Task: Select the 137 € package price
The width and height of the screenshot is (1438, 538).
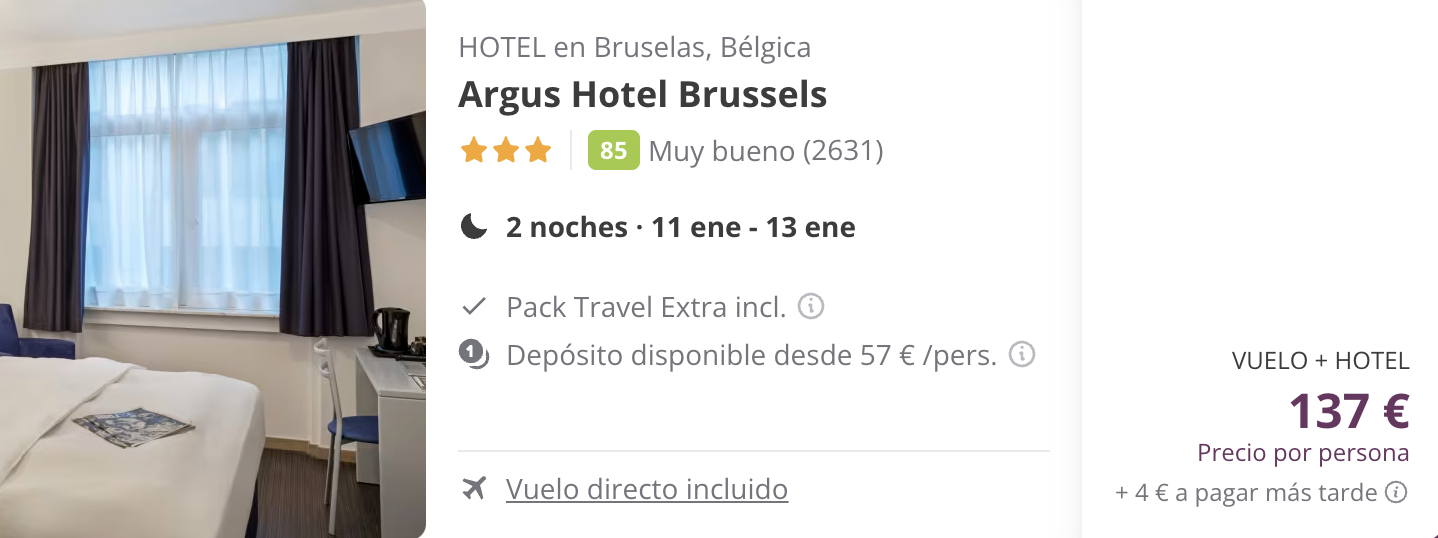Action: [x=1349, y=411]
